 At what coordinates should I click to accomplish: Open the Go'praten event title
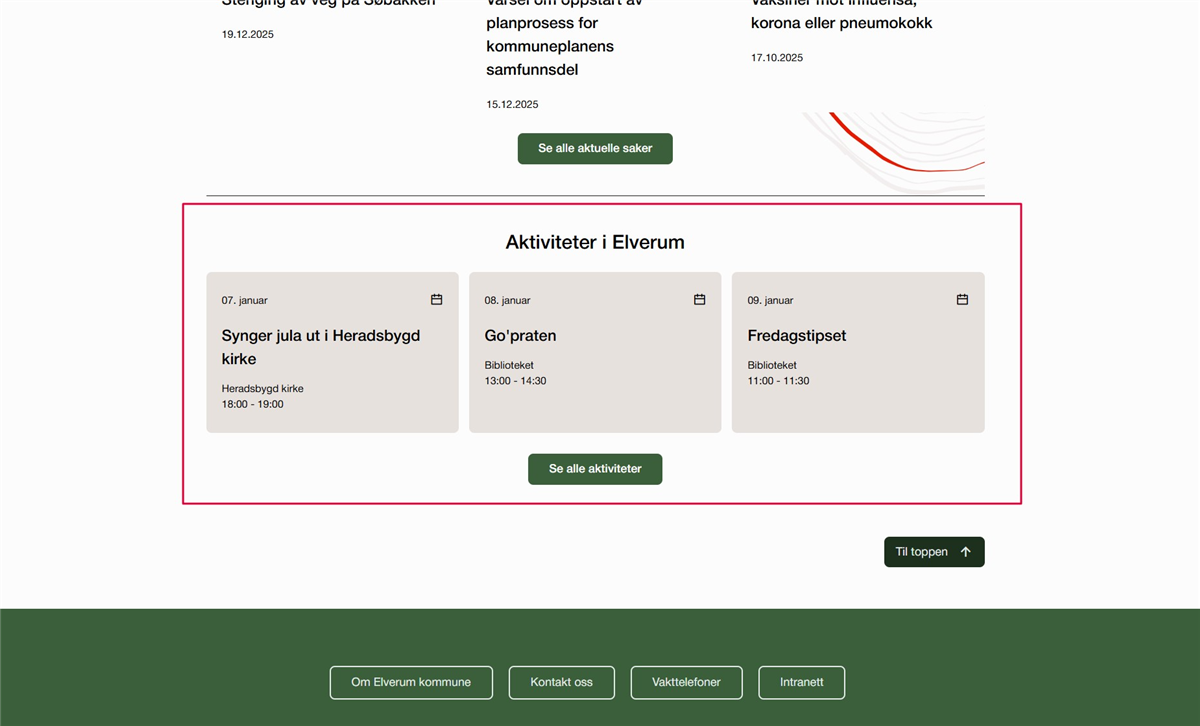tap(520, 336)
